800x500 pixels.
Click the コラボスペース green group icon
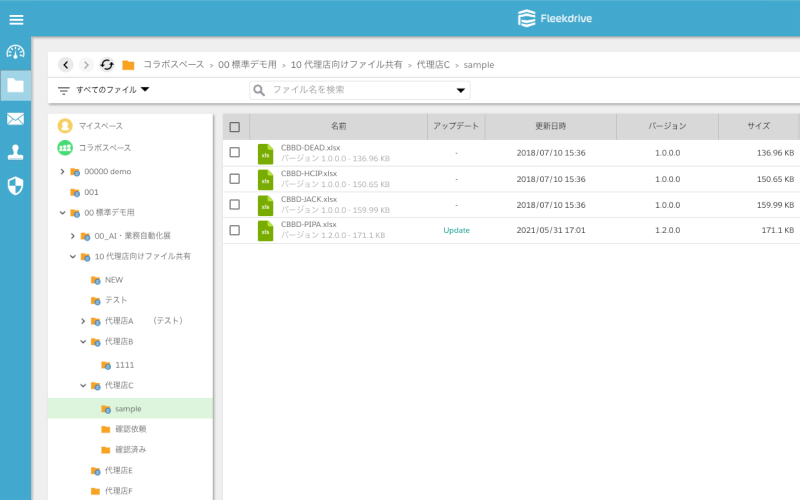coord(65,148)
